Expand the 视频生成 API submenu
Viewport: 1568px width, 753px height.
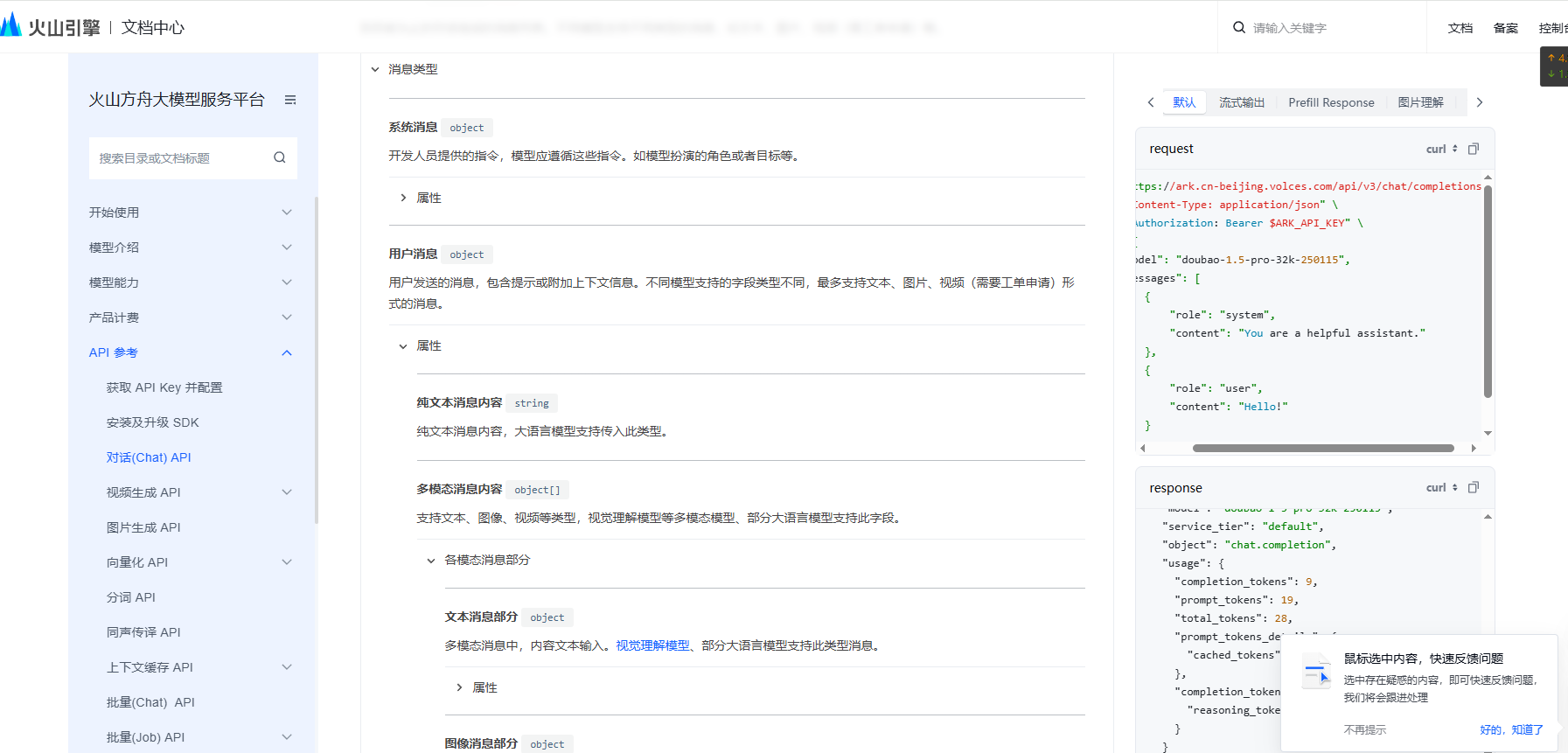287,492
